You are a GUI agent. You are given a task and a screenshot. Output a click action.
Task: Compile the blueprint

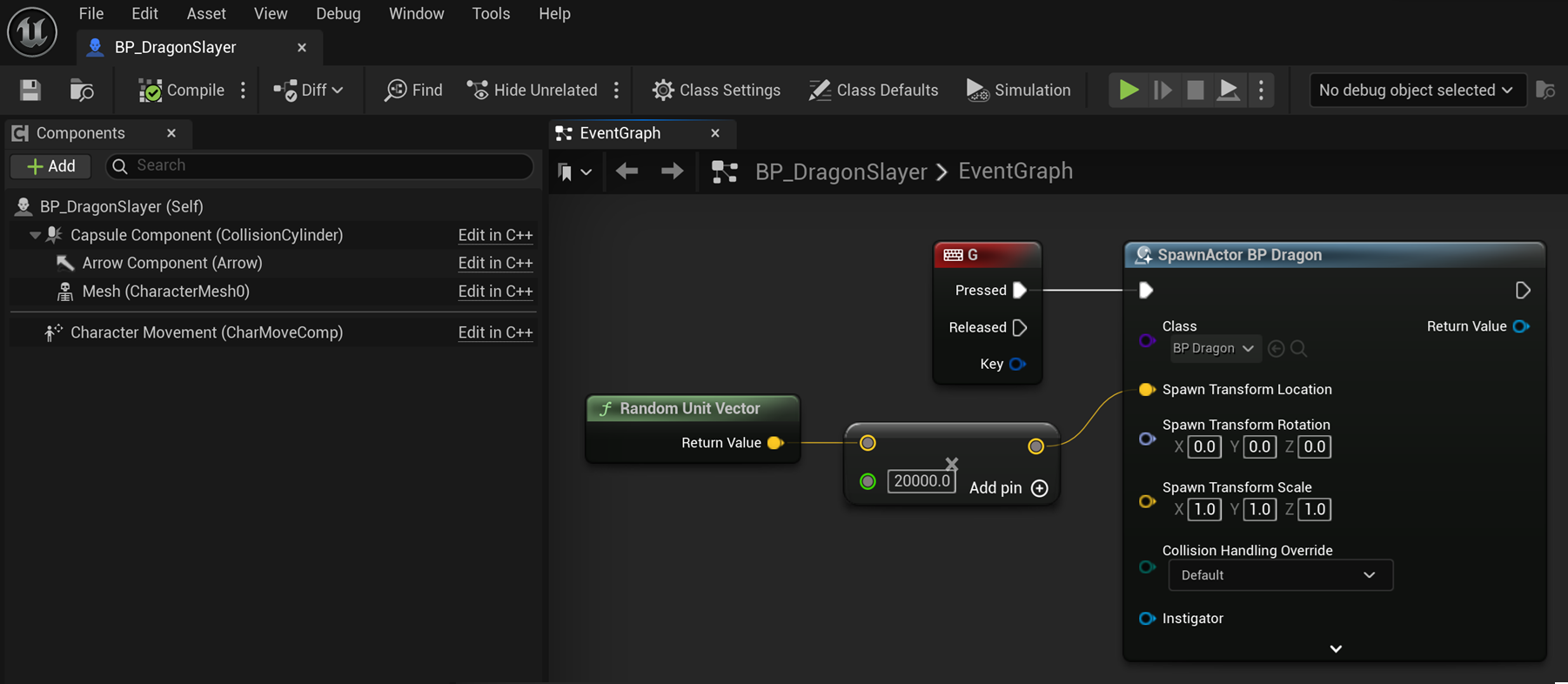click(182, 90)
